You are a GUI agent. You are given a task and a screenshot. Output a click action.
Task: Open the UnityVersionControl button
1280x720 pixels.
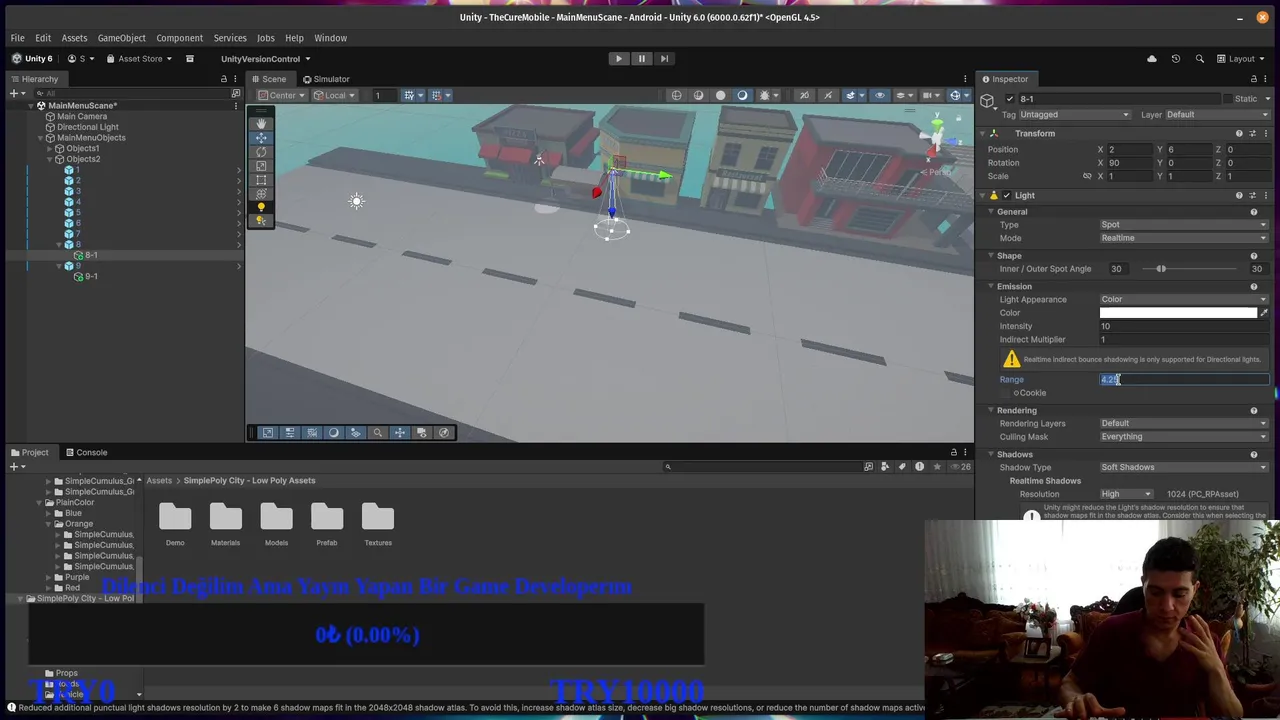tap(265, 58)
